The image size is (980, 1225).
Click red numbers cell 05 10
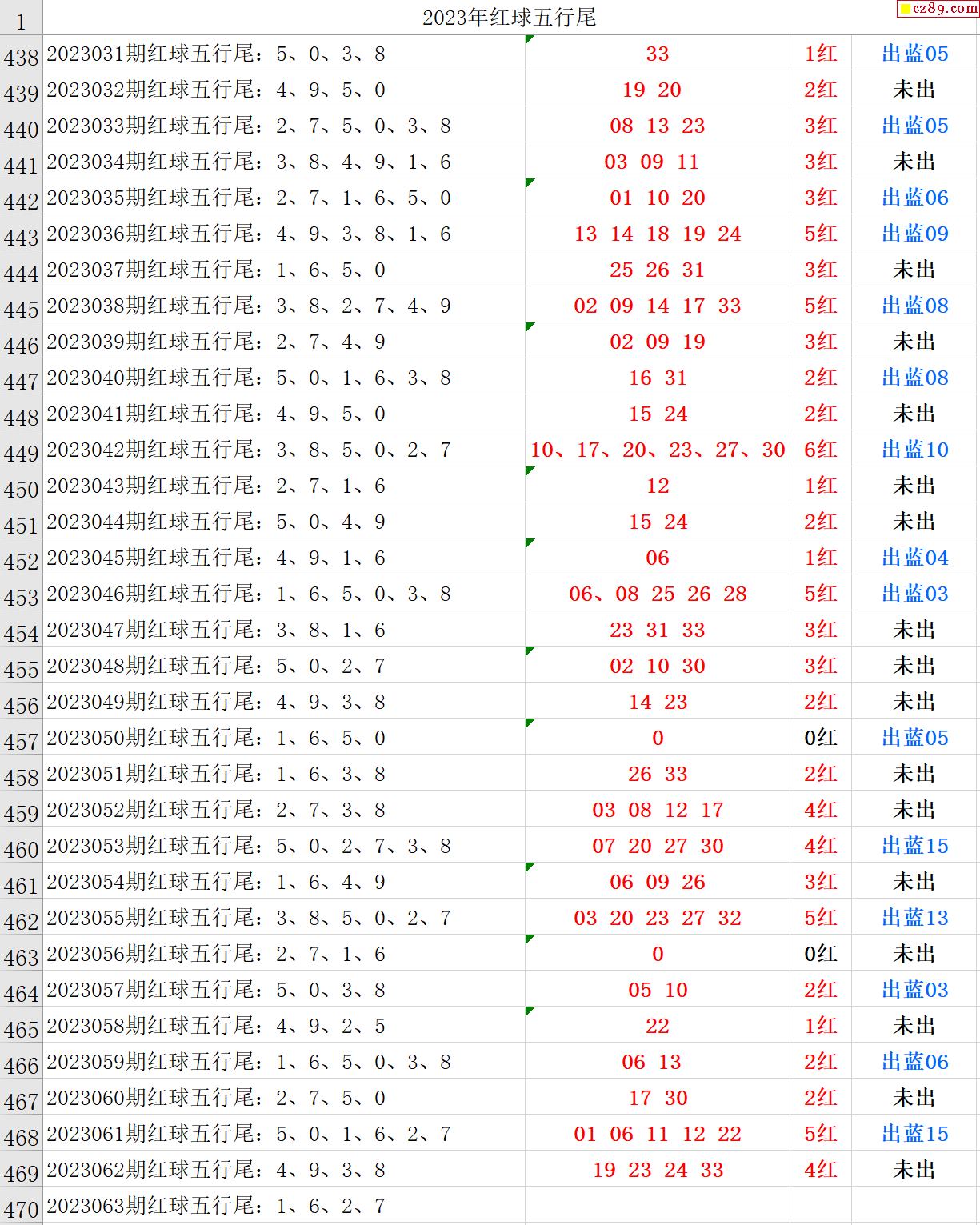tap(658, 990)
